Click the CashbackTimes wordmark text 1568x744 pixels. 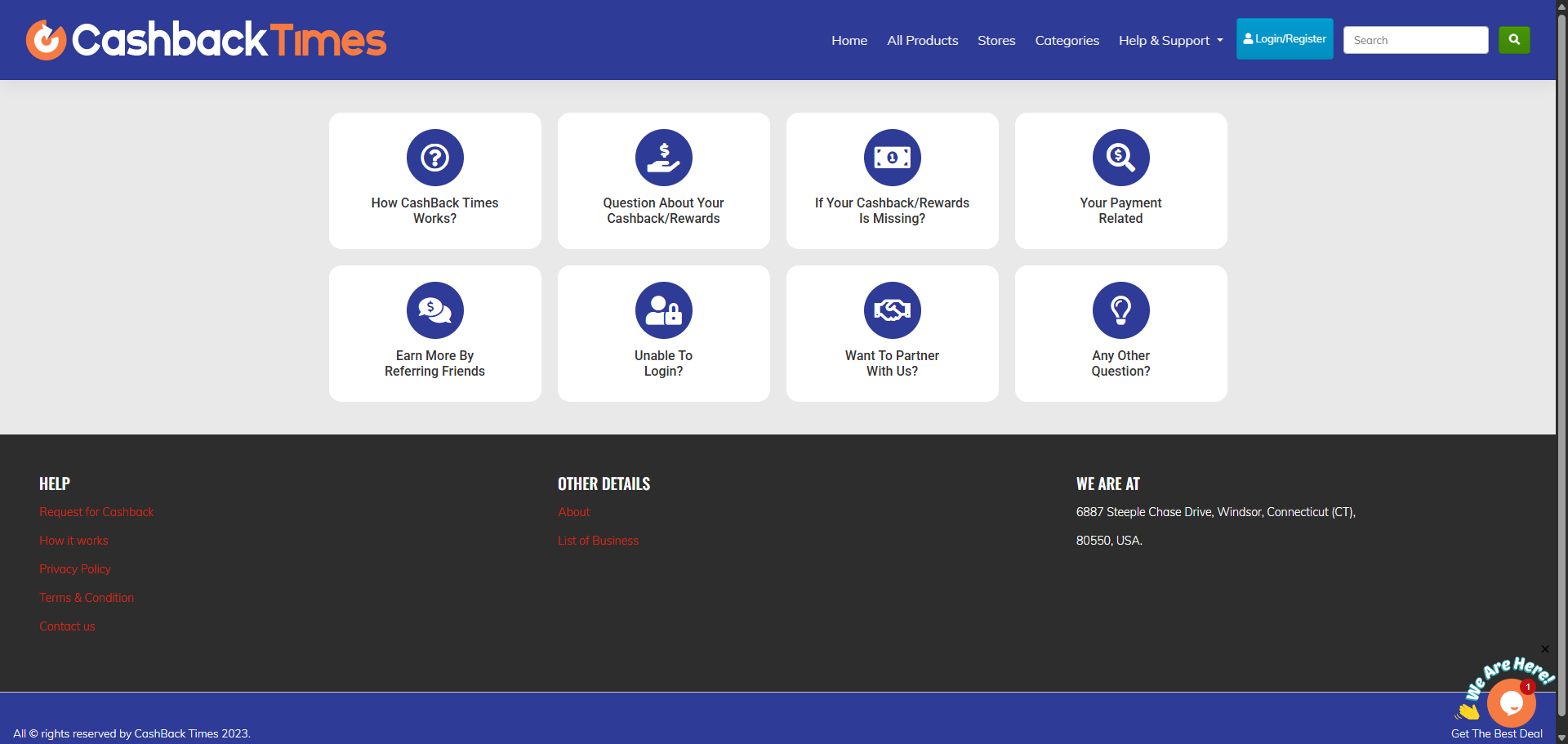coord(229,40)
